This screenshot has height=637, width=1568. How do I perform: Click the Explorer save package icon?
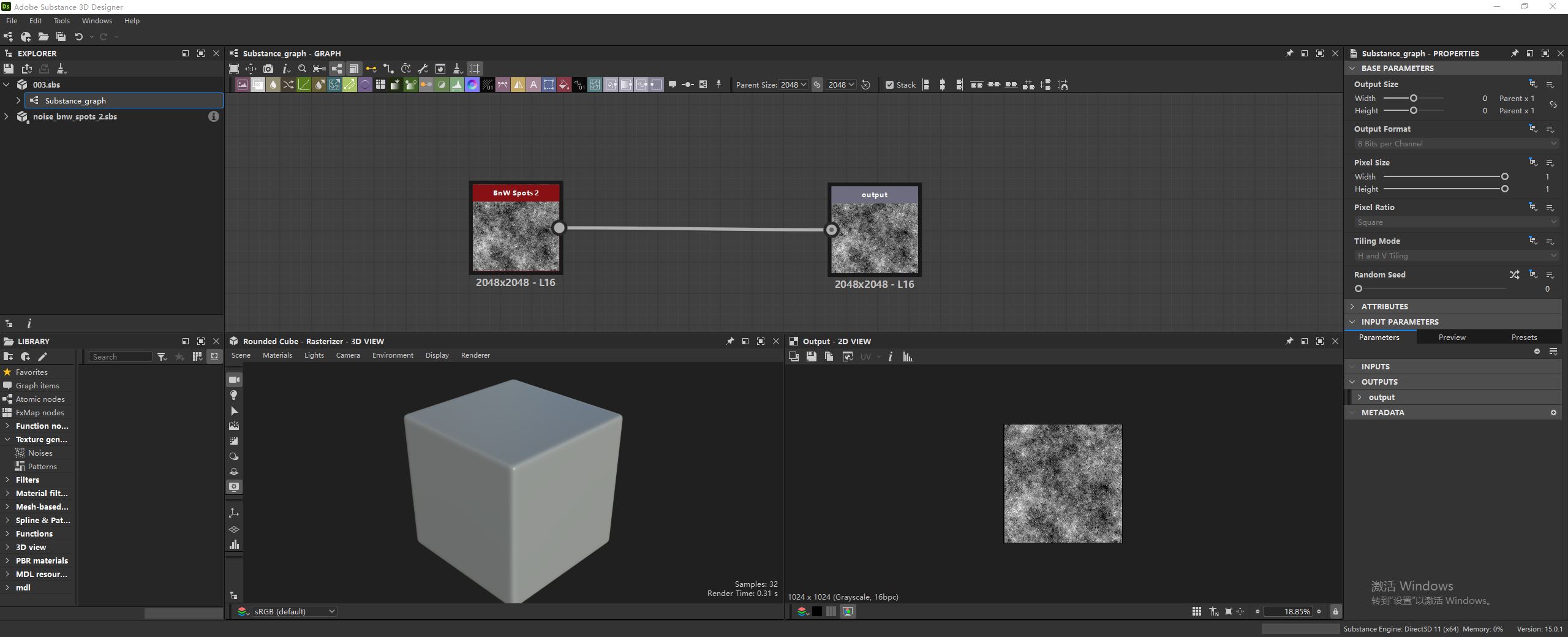point(9,69)
